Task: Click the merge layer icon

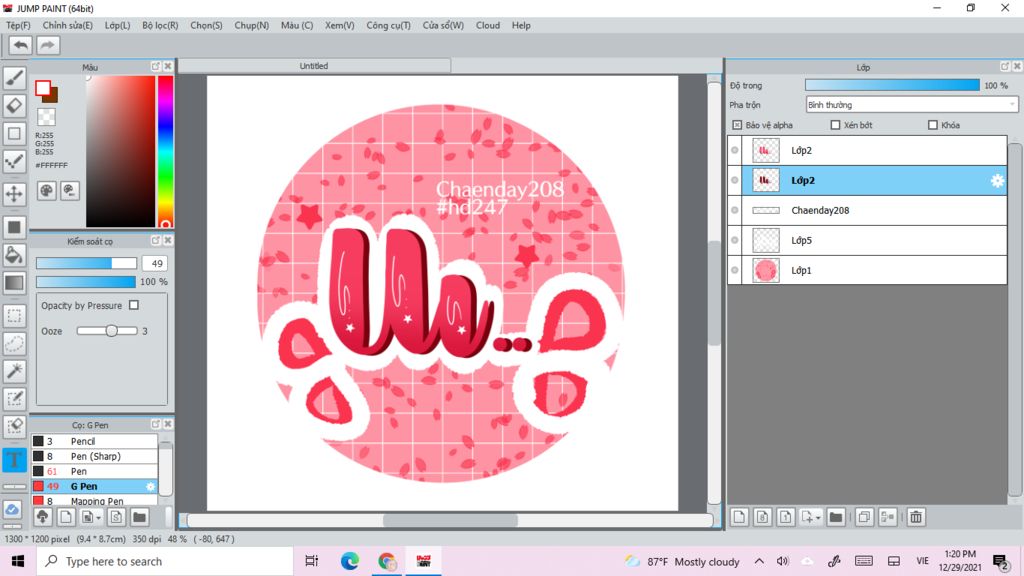Action: [888, 517]
